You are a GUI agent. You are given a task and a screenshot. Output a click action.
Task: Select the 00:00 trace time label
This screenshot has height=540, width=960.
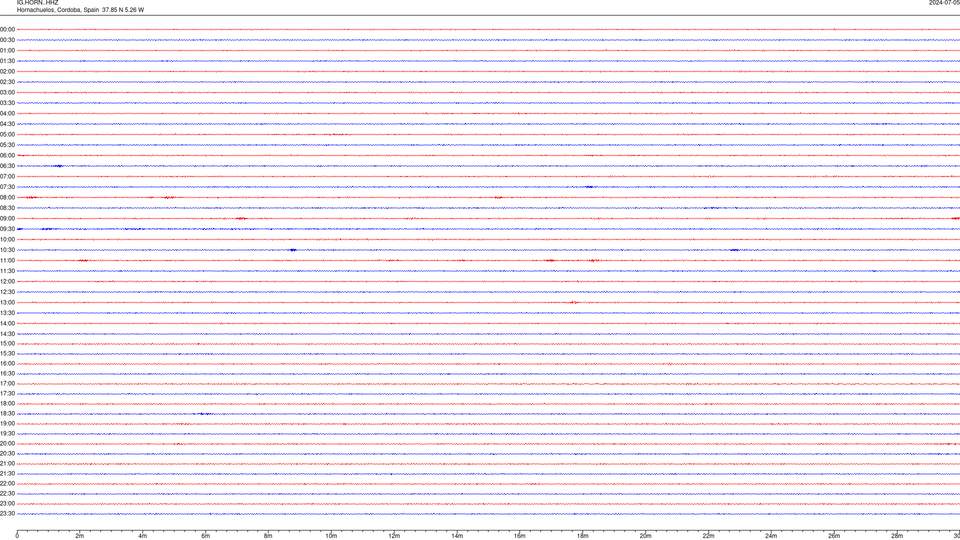(x=7, y=29)
